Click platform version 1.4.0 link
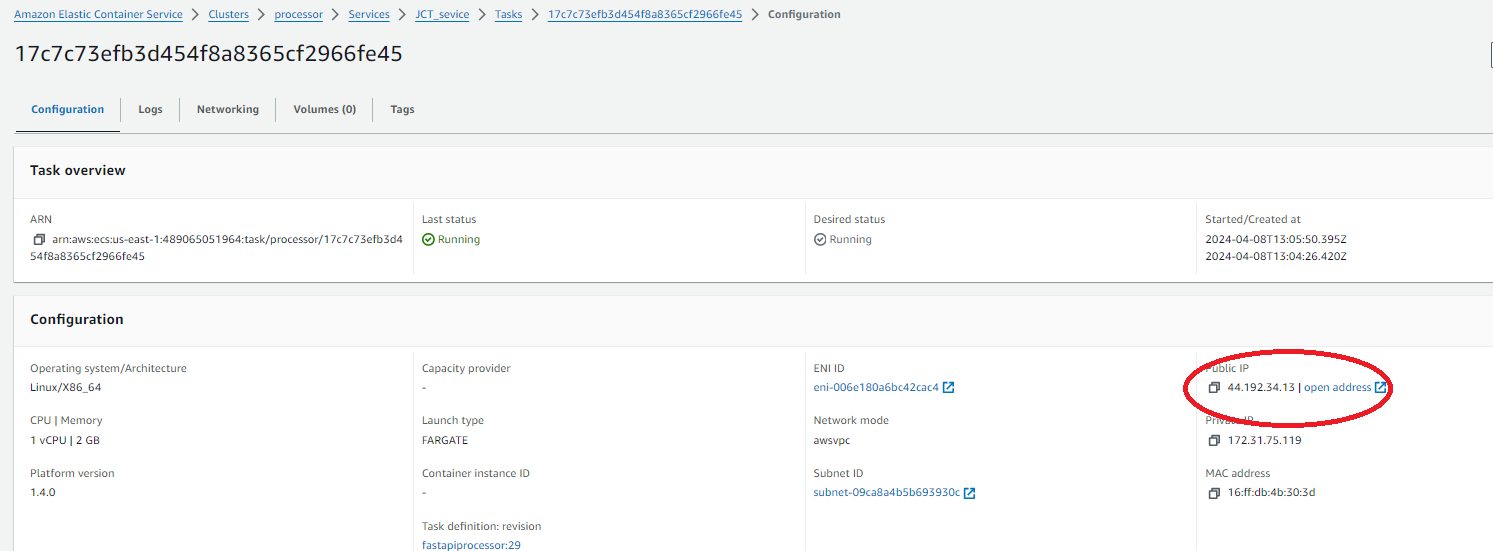Viewport: 1493px width, 551px height. tap(42, 493)
